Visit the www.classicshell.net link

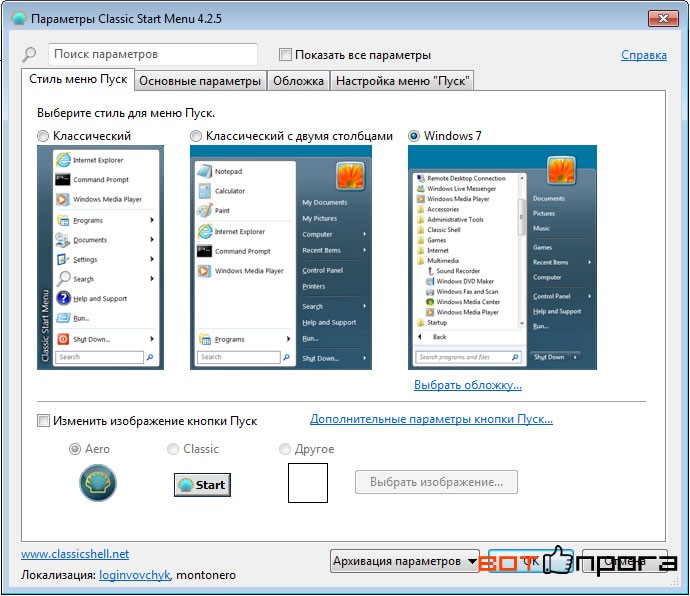point(75,554)
